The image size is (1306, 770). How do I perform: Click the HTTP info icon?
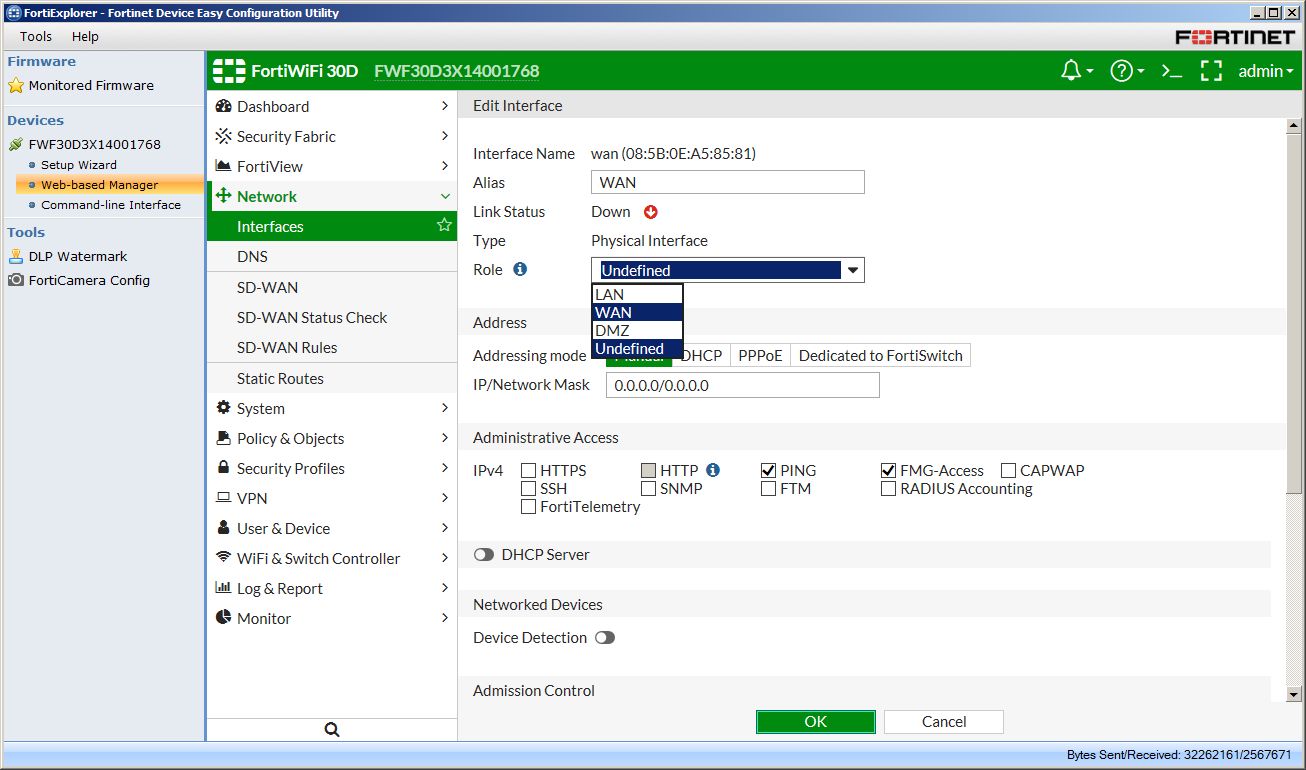(x=713, y=470)
